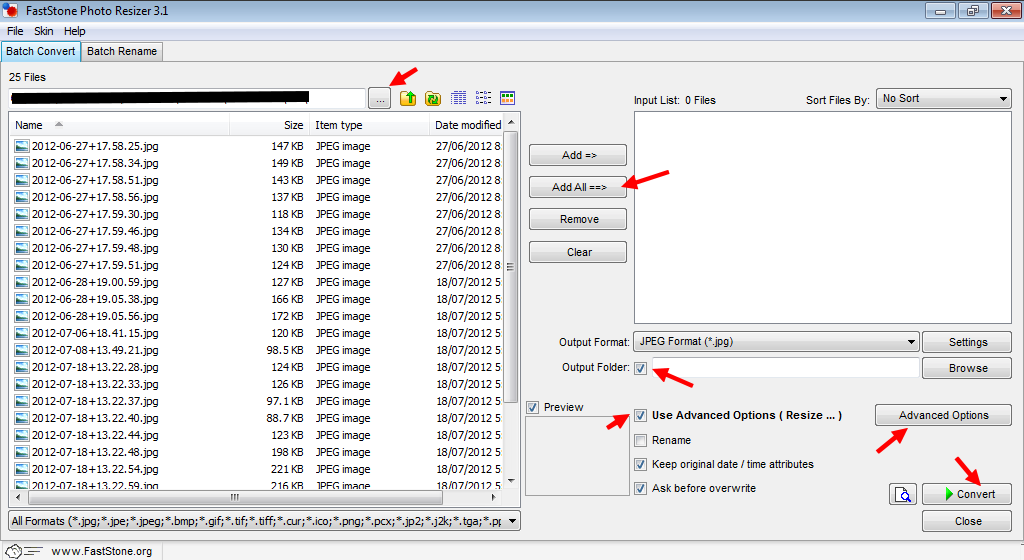Screen dimensions: 1024x560
Task: Sort files by Size column header
Action: click(269, 125)
